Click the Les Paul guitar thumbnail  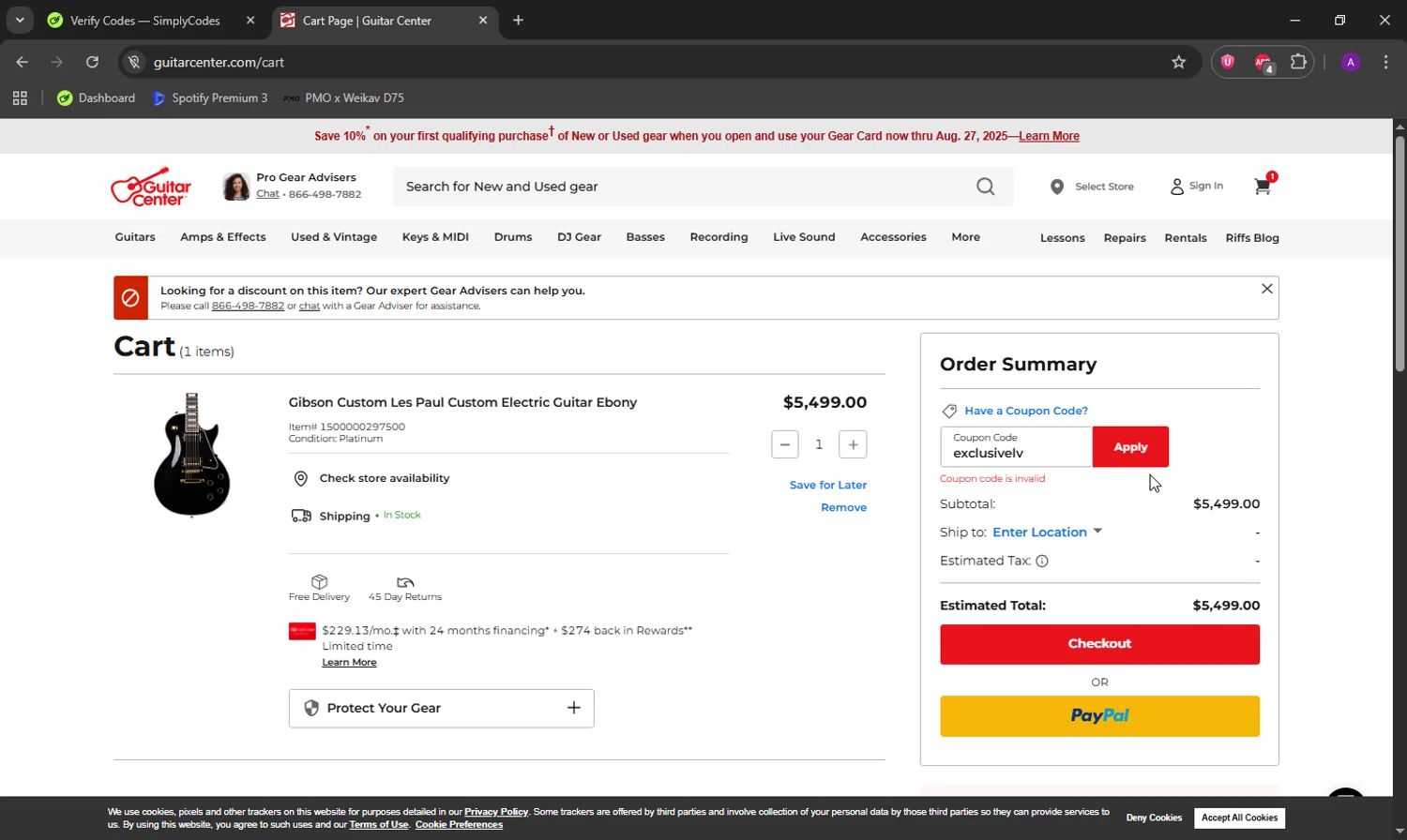191,455
